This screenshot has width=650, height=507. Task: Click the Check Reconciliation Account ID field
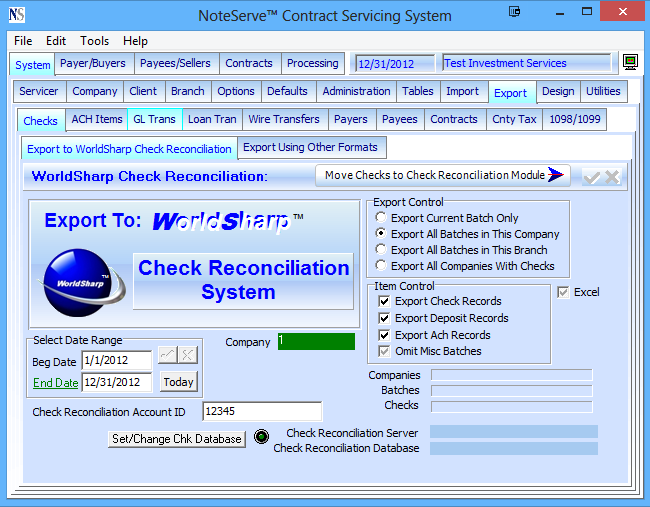tap(262, 411)
